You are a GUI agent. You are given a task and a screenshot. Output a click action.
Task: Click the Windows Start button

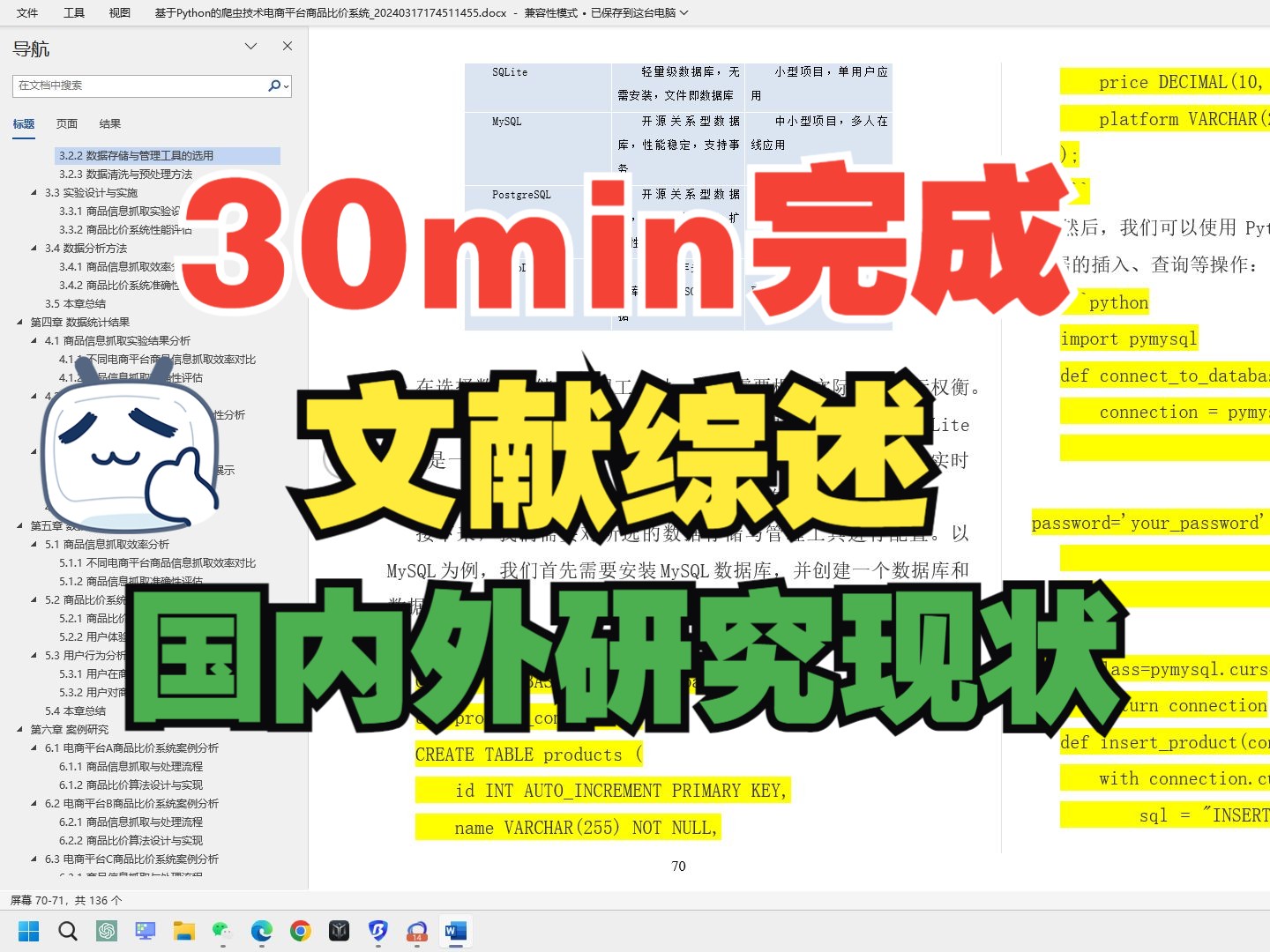pos(28,931)
